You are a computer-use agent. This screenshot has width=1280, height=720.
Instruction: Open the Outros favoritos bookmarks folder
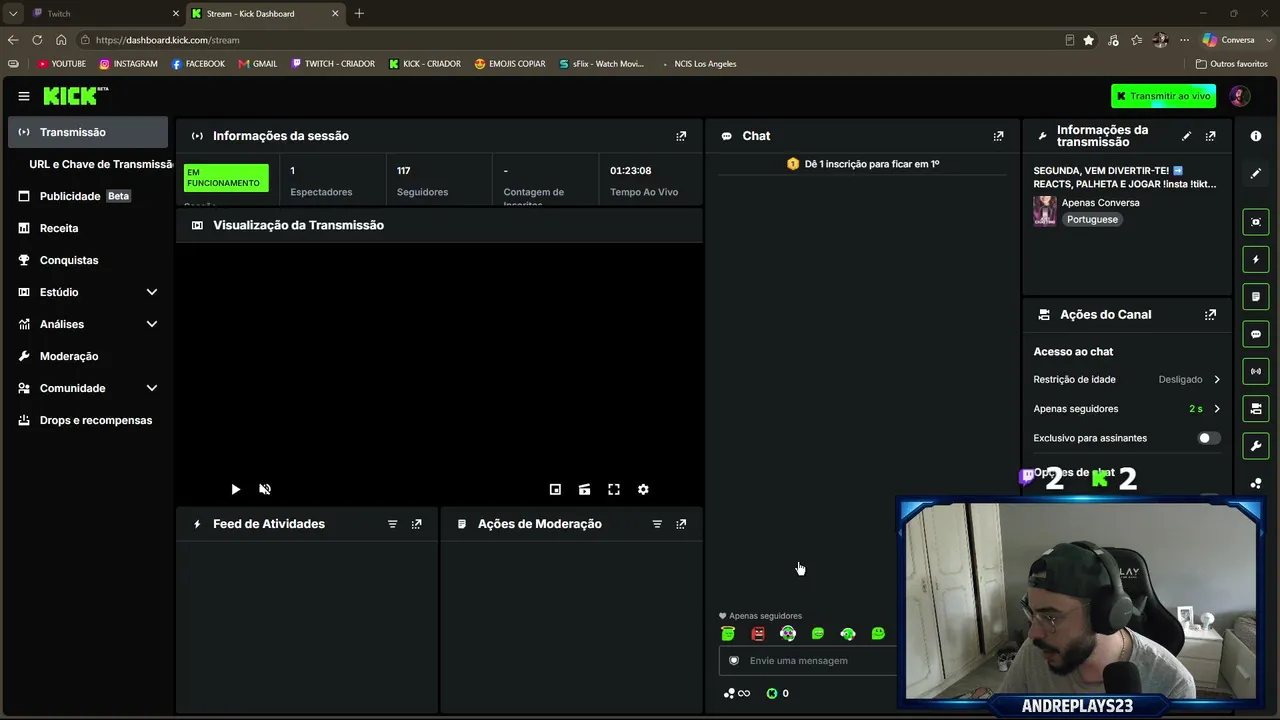click(x=1232, y=64)
